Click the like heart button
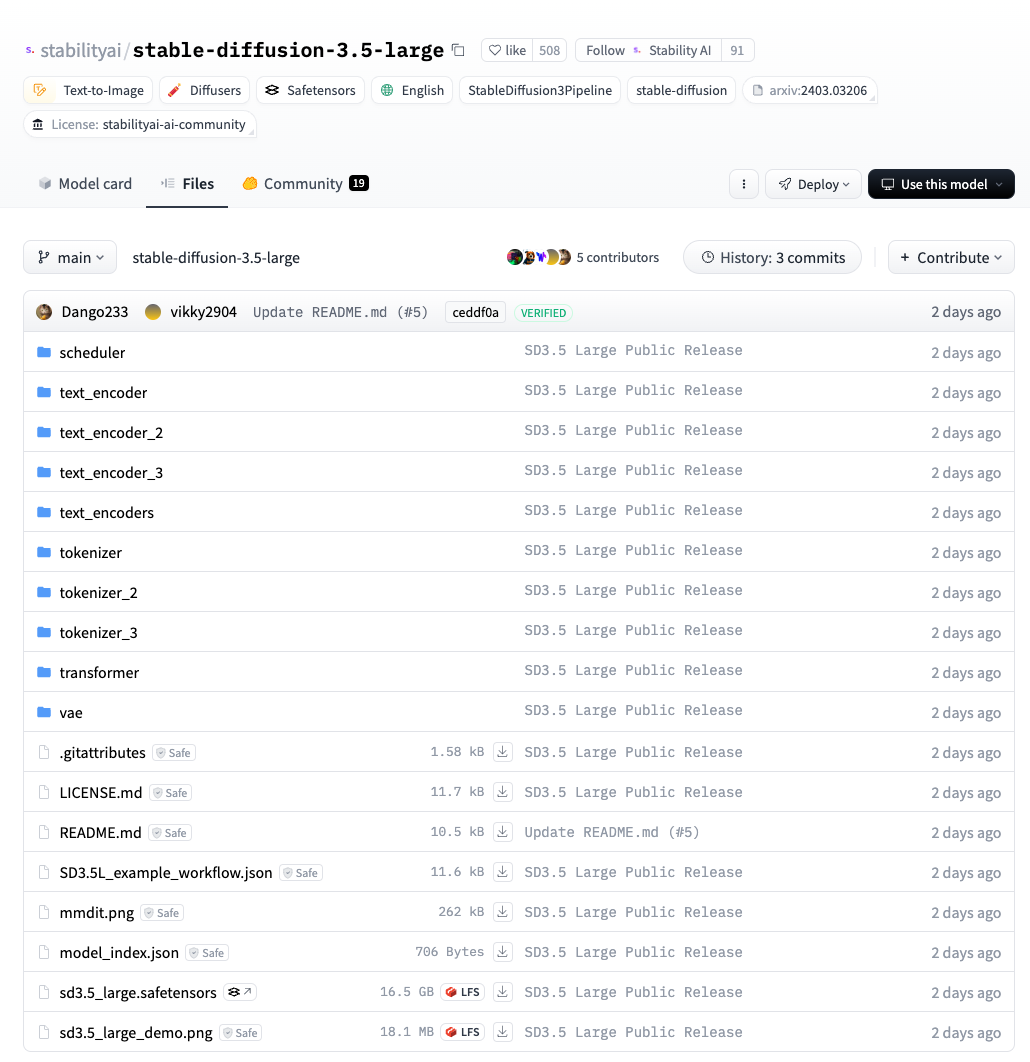This screenshot has height=1062, width=1030. 507,50
